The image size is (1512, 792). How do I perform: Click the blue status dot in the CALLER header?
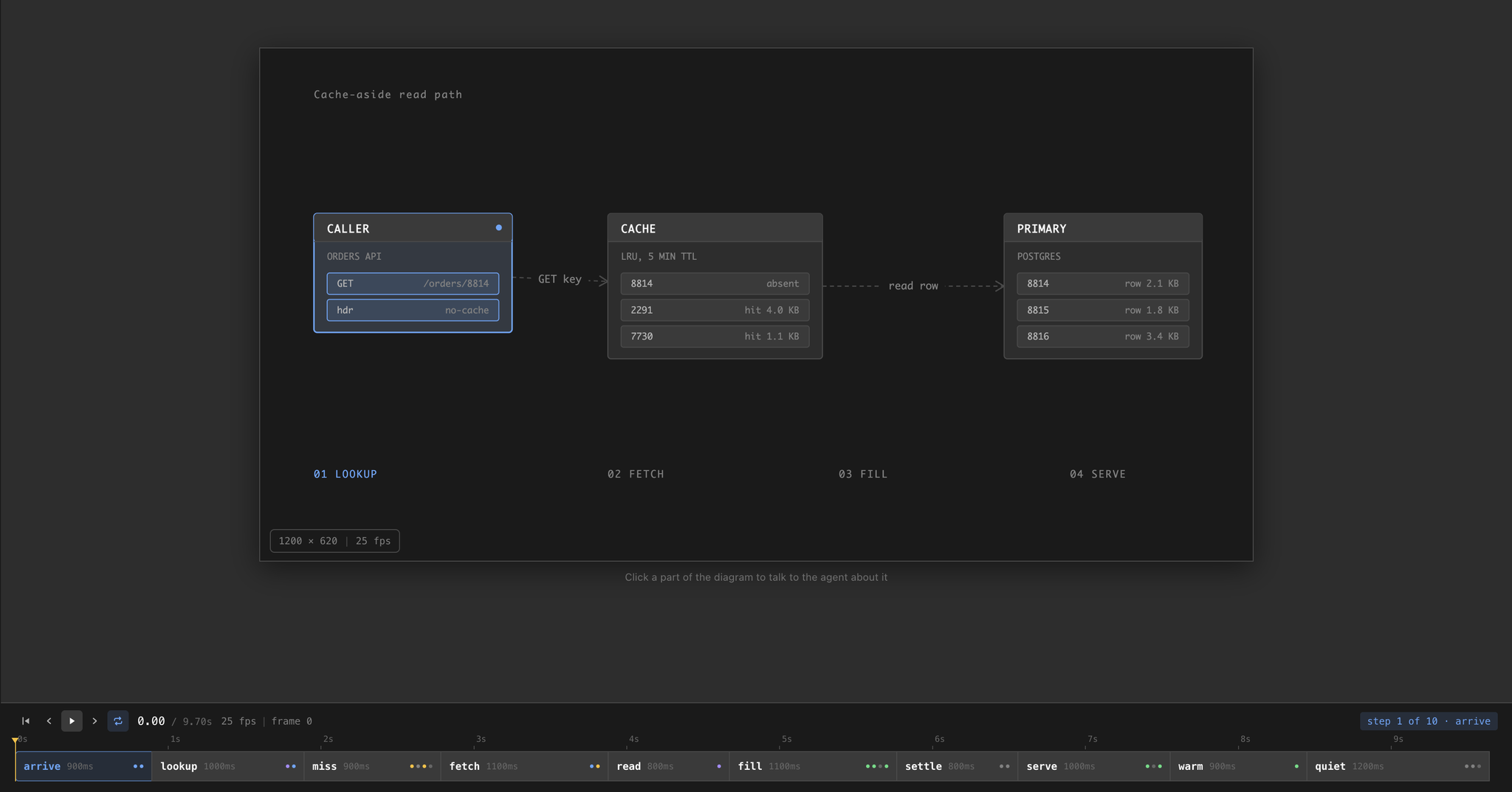coord(499,227)
